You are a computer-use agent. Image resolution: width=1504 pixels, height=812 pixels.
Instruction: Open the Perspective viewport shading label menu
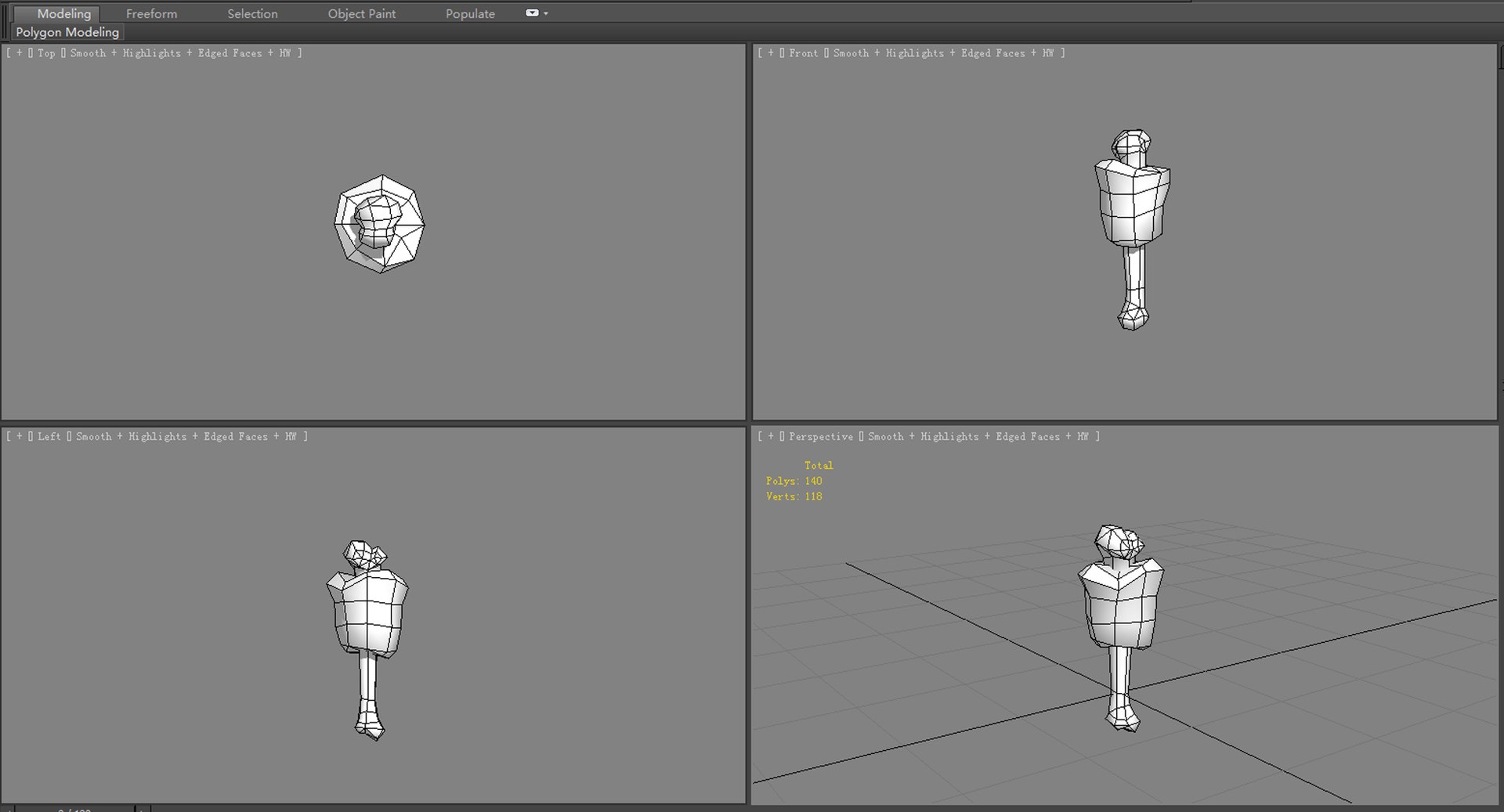pyautogui.click(x=978, y=437)
